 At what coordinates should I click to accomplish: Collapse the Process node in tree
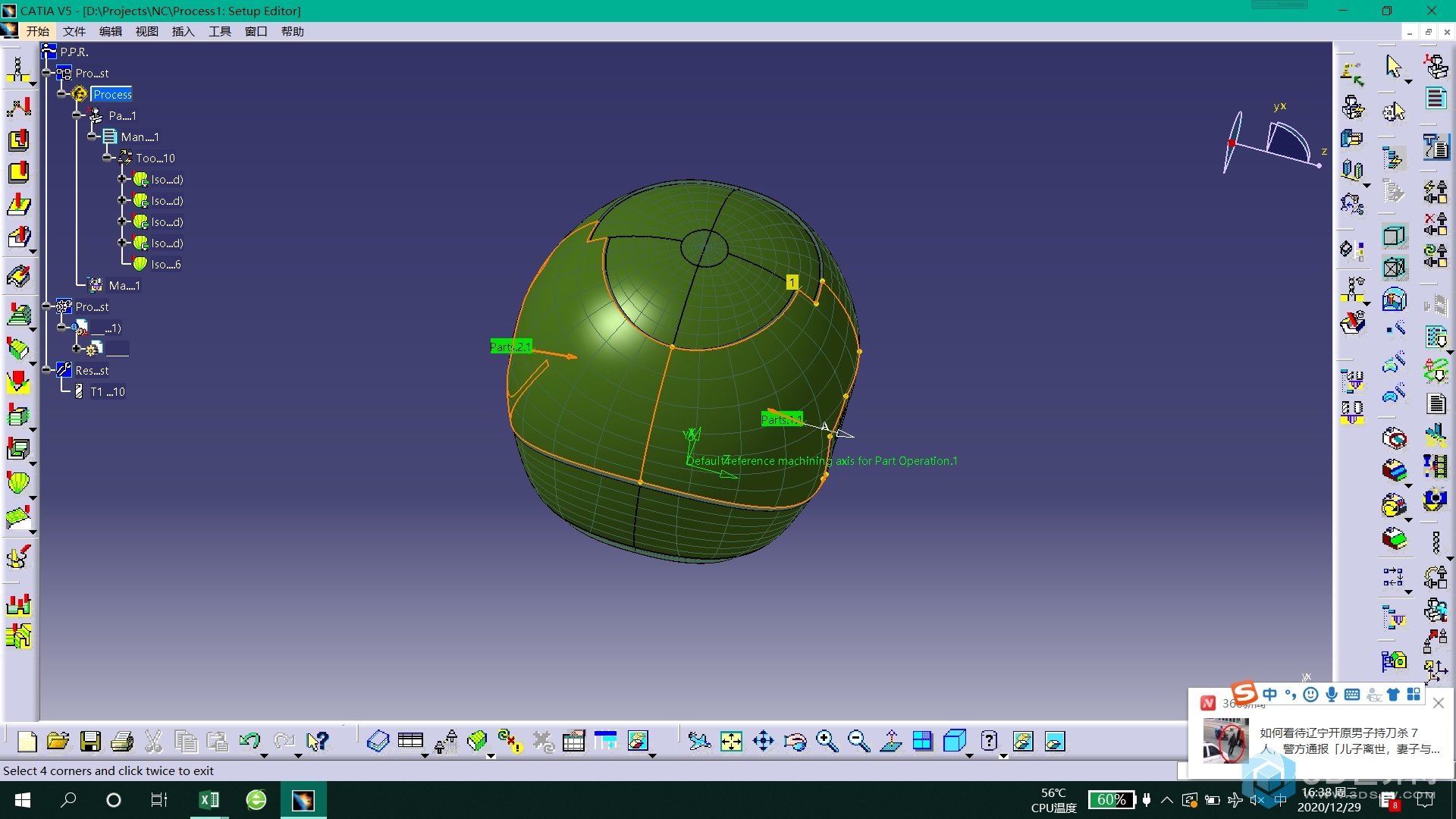pyautogui.click(x=62, y=95)
